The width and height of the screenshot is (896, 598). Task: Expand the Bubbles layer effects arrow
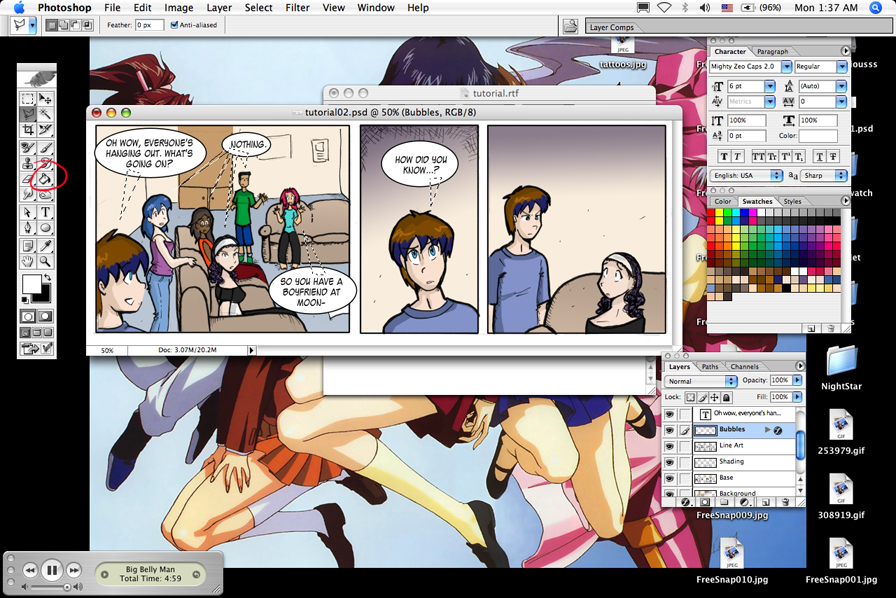(x=767, y=430)
